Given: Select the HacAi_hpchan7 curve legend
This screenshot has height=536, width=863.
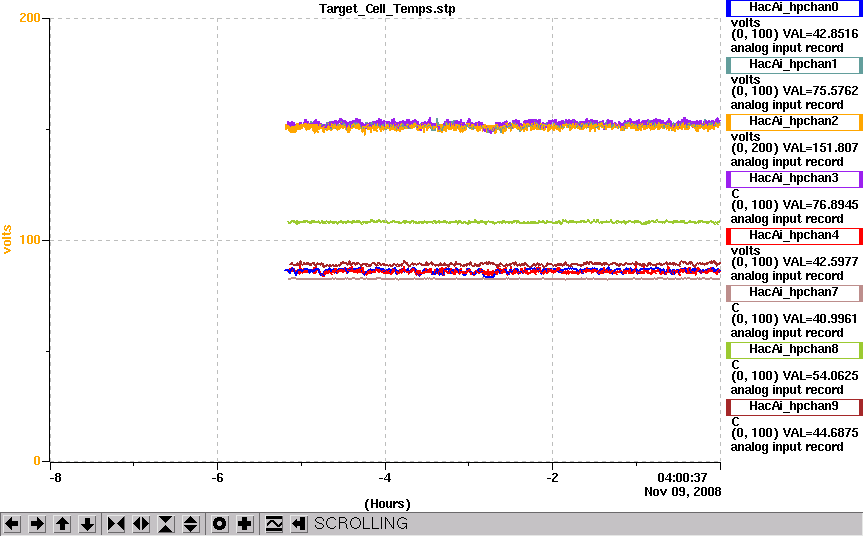Looking at the screenshot, I should pyautogui.click(x=794, y=293).
